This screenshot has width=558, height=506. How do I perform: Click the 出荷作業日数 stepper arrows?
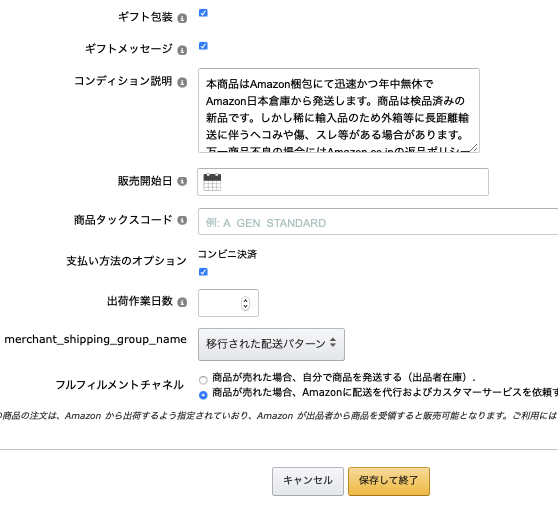245,303
